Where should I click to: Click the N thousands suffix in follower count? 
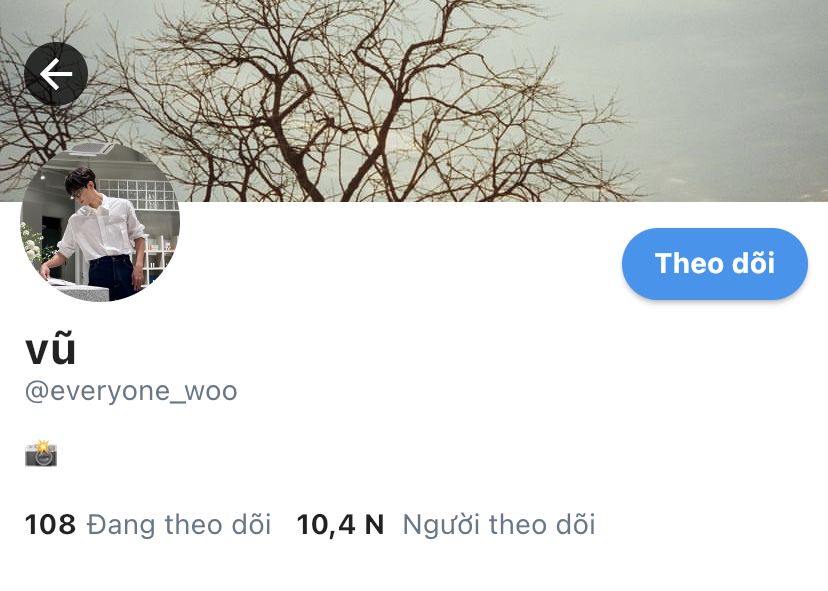coord(374,524)
